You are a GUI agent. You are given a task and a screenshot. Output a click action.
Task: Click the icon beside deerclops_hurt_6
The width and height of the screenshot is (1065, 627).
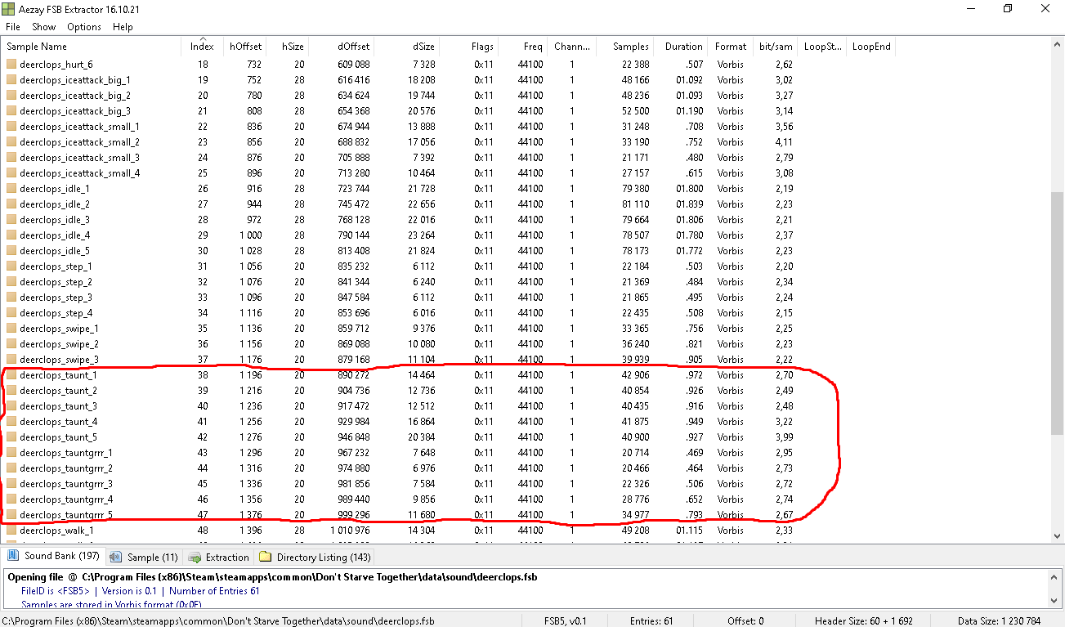pos(11,64)
